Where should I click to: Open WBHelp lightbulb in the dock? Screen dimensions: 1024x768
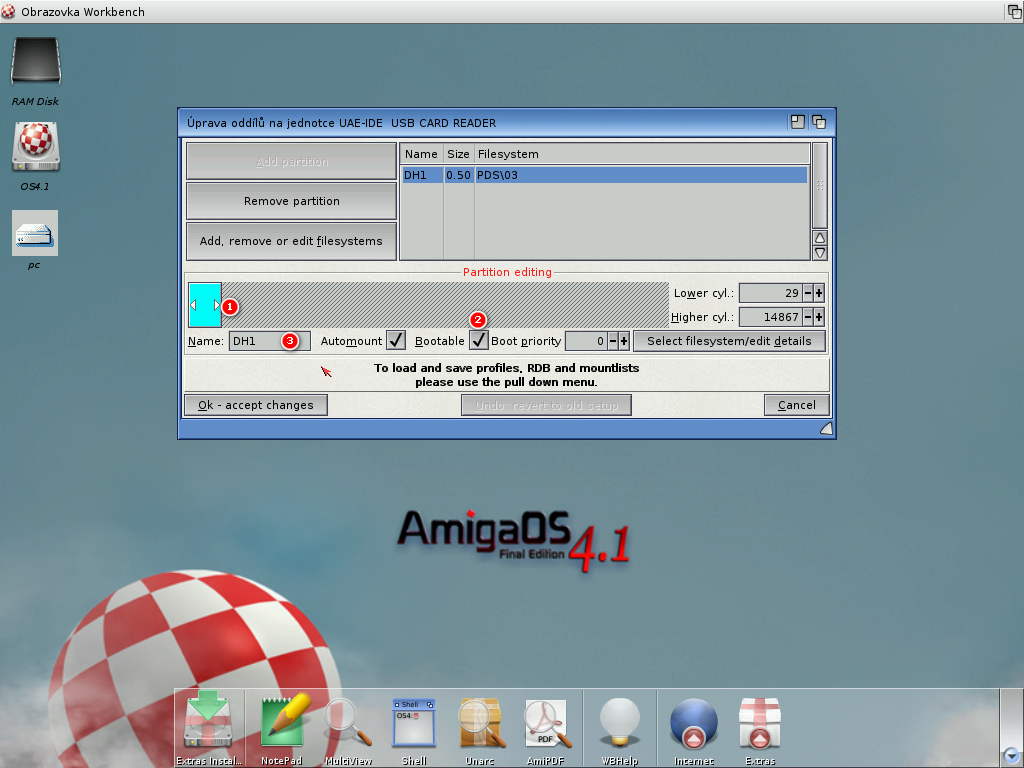[619, 722]
